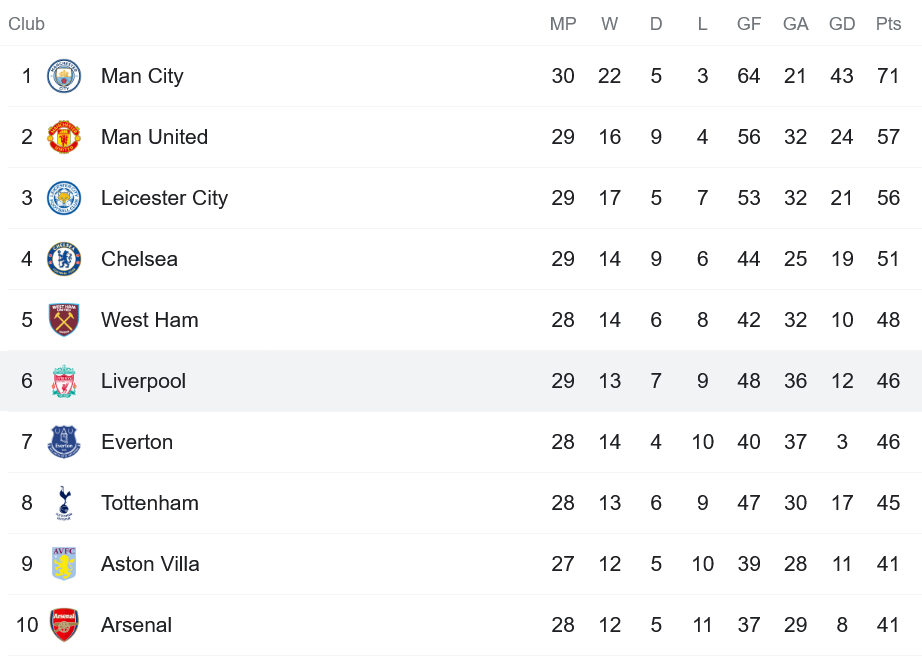Screen dimensions: 922x664
Task: Open the Man City team name
Action: (x=142, y=76)
